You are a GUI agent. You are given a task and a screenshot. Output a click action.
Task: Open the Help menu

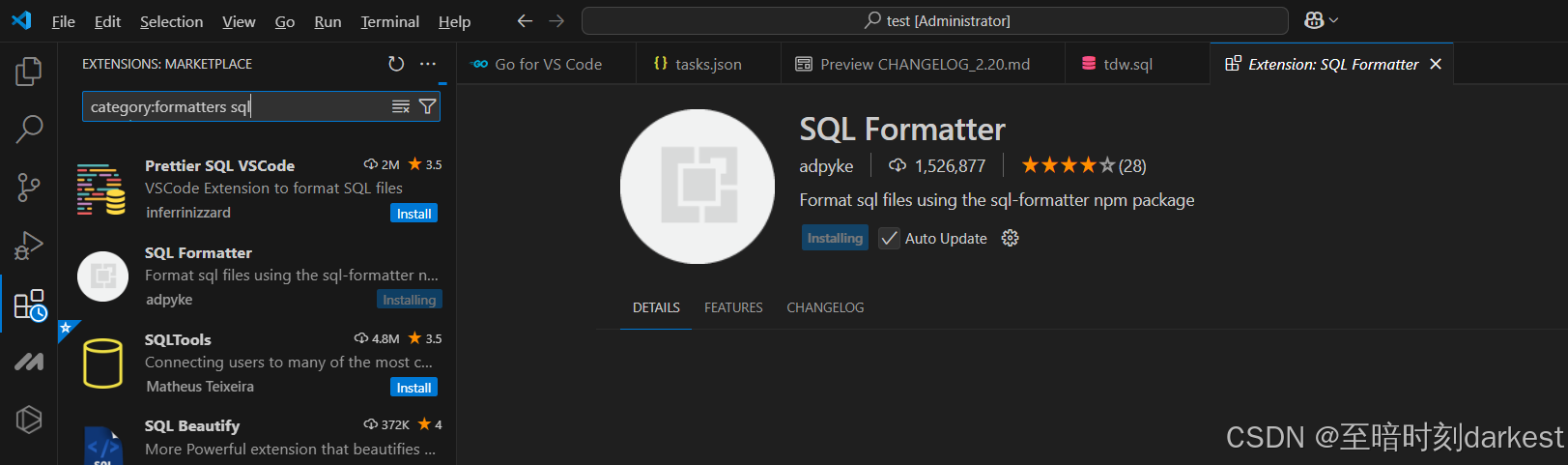[x=454, y=21]
